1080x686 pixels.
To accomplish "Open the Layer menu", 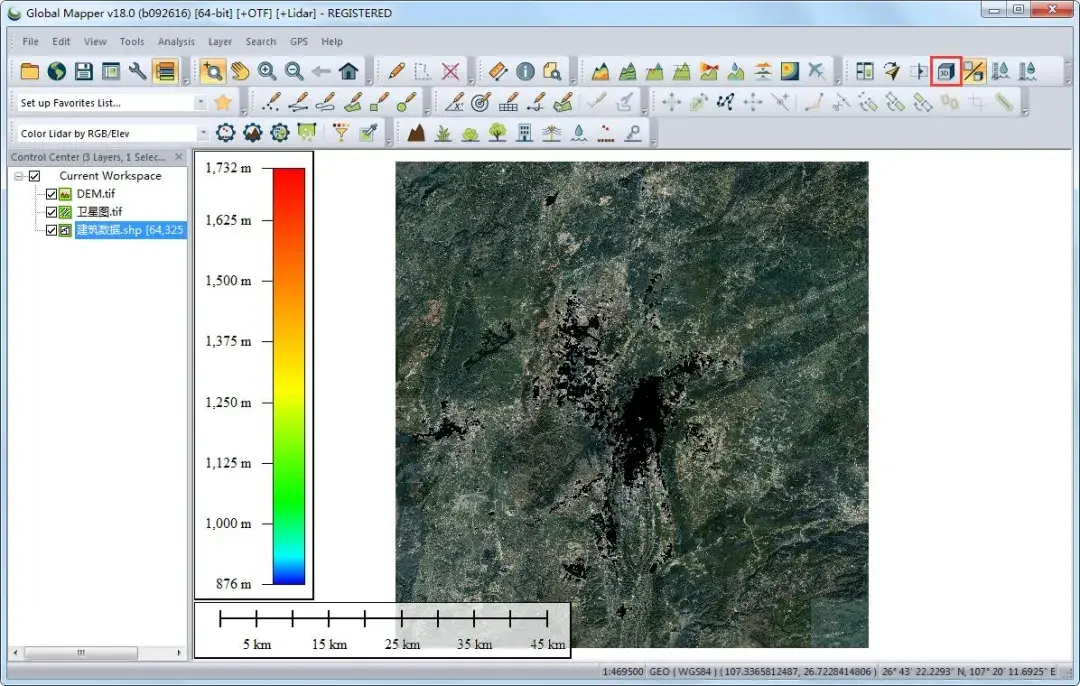I will pyautogui.click(x=220, y=41).
